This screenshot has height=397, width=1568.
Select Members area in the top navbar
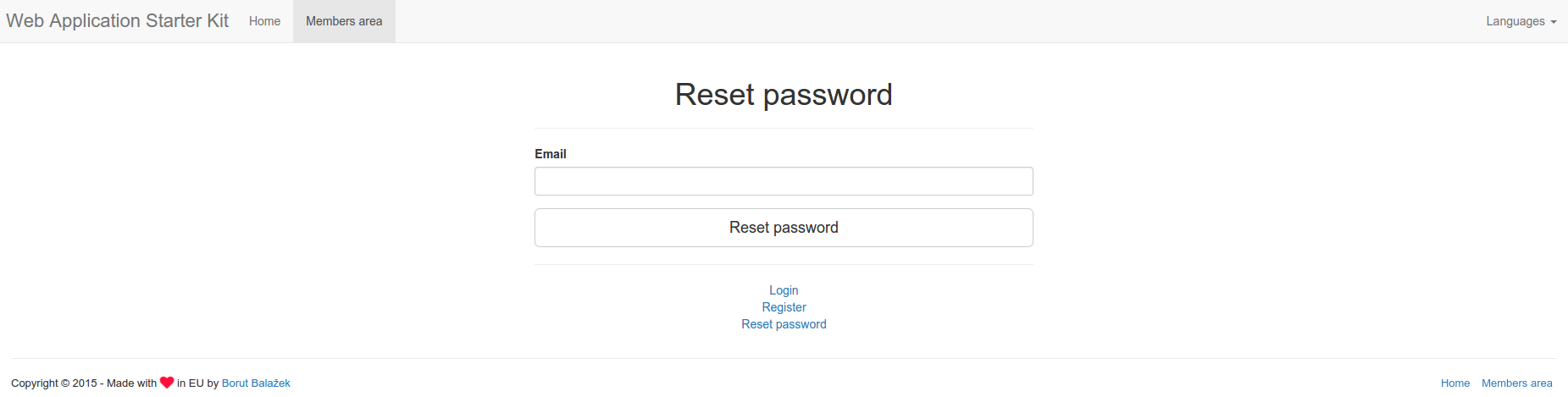344,21
